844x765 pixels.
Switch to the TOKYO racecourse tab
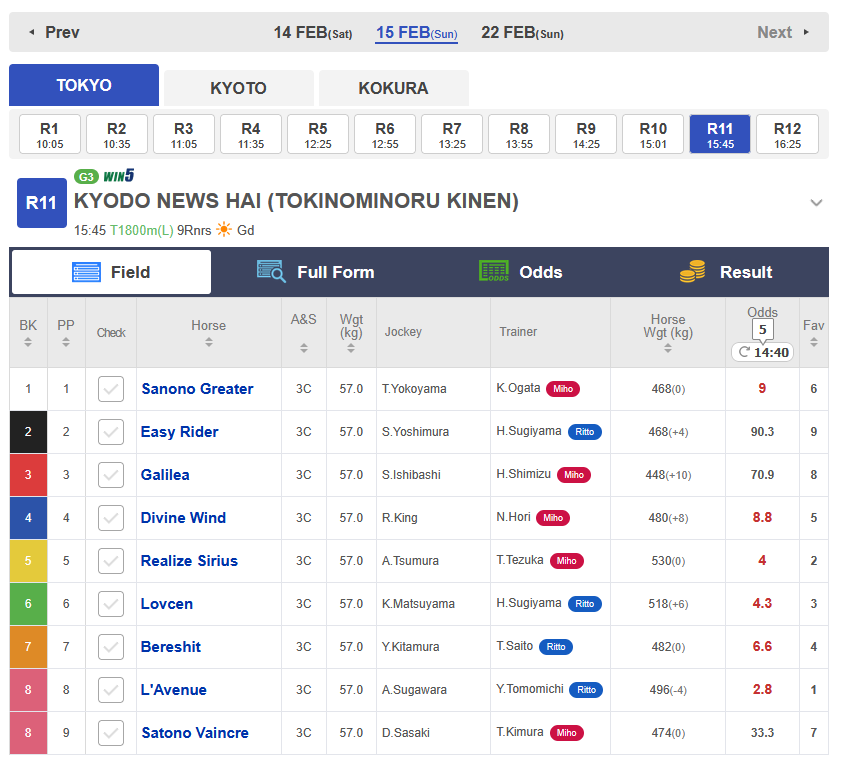84,85
